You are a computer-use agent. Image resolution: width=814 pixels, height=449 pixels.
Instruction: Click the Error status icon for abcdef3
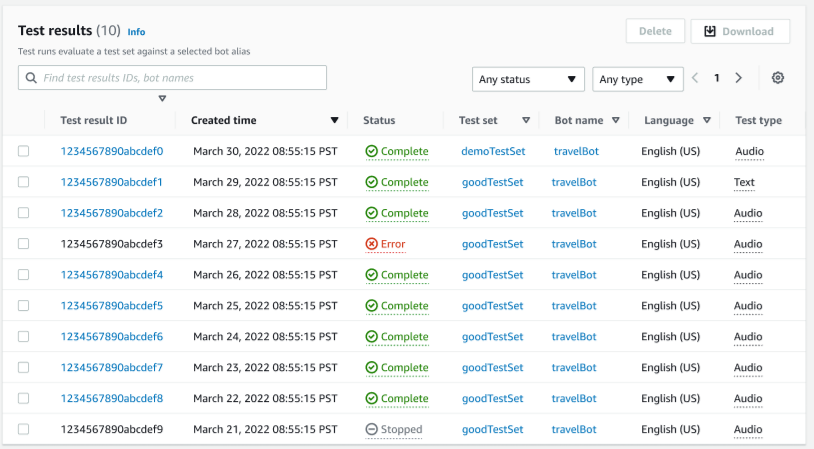coord(371,244)
